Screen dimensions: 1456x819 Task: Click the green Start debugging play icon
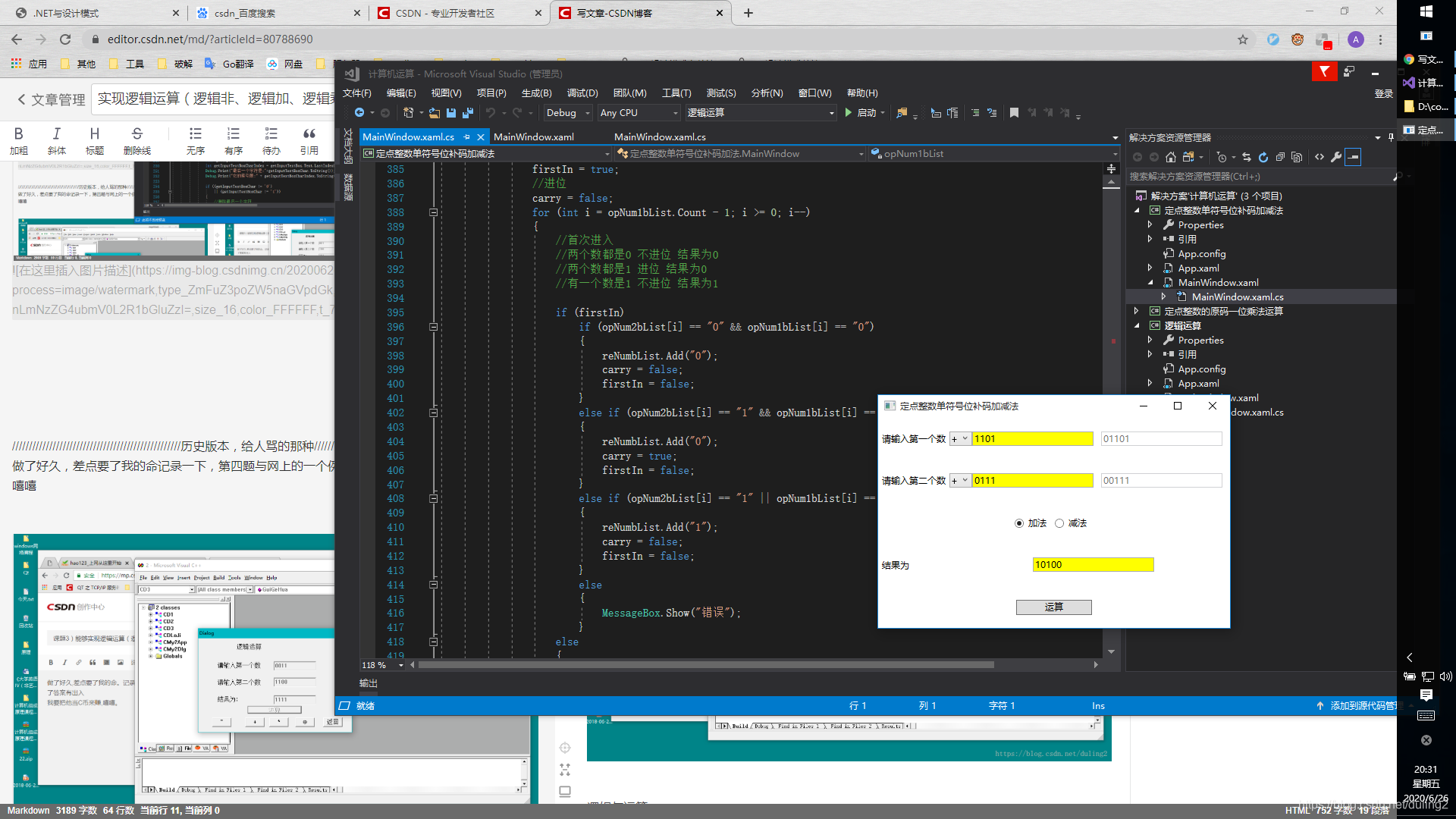point(849,113)
